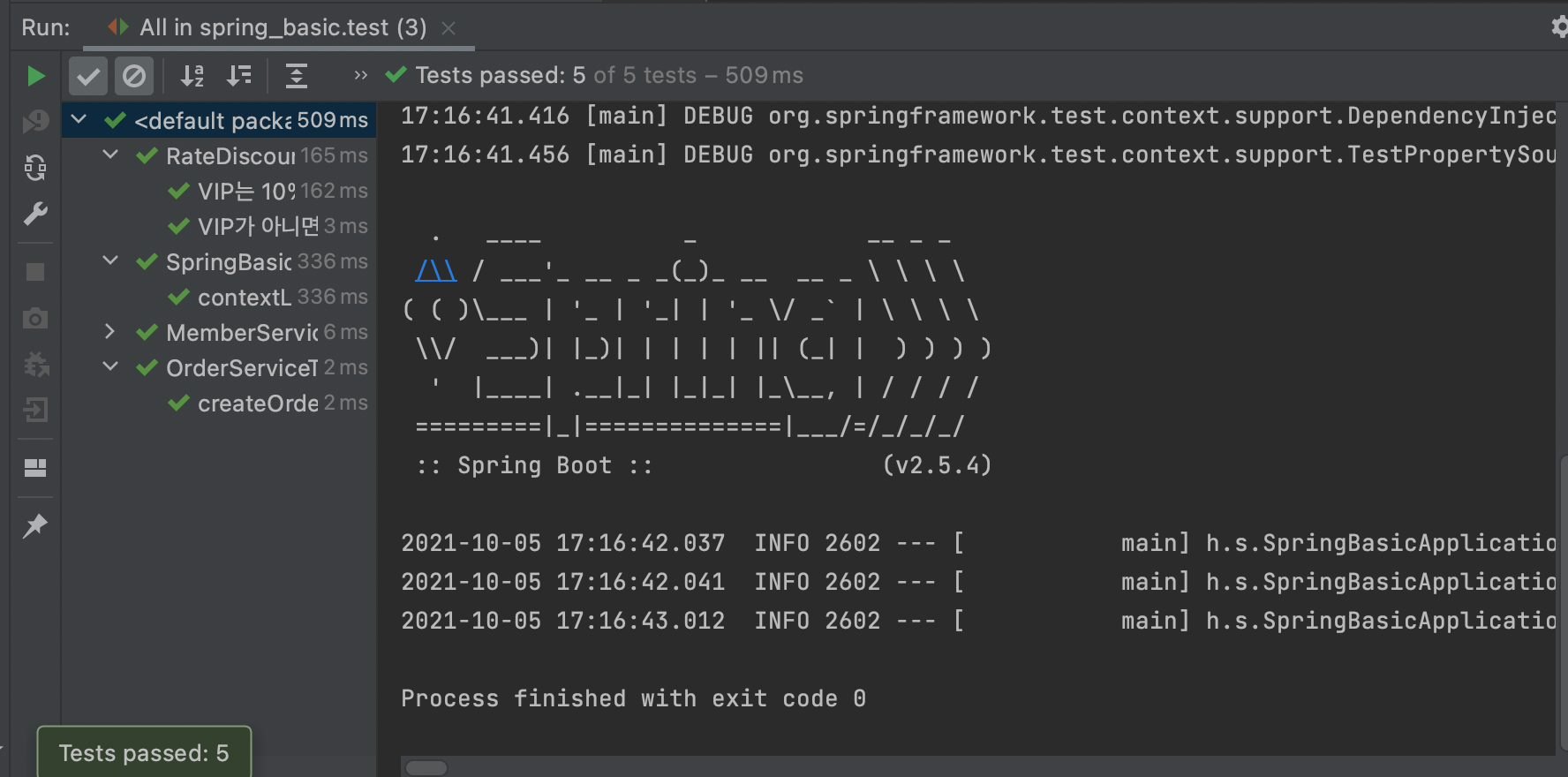The image size is (1568, 777).
Task: Toggle the Show Passed checkmark filter
Action: click(88, 77)
